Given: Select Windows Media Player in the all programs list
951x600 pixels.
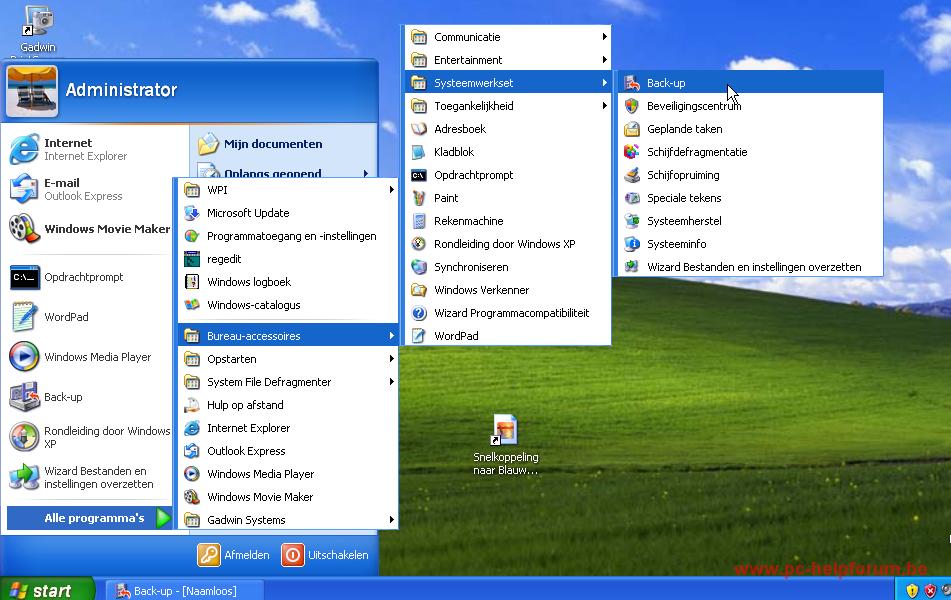Looking at the screenshot, I should click(x=288, y=474).
